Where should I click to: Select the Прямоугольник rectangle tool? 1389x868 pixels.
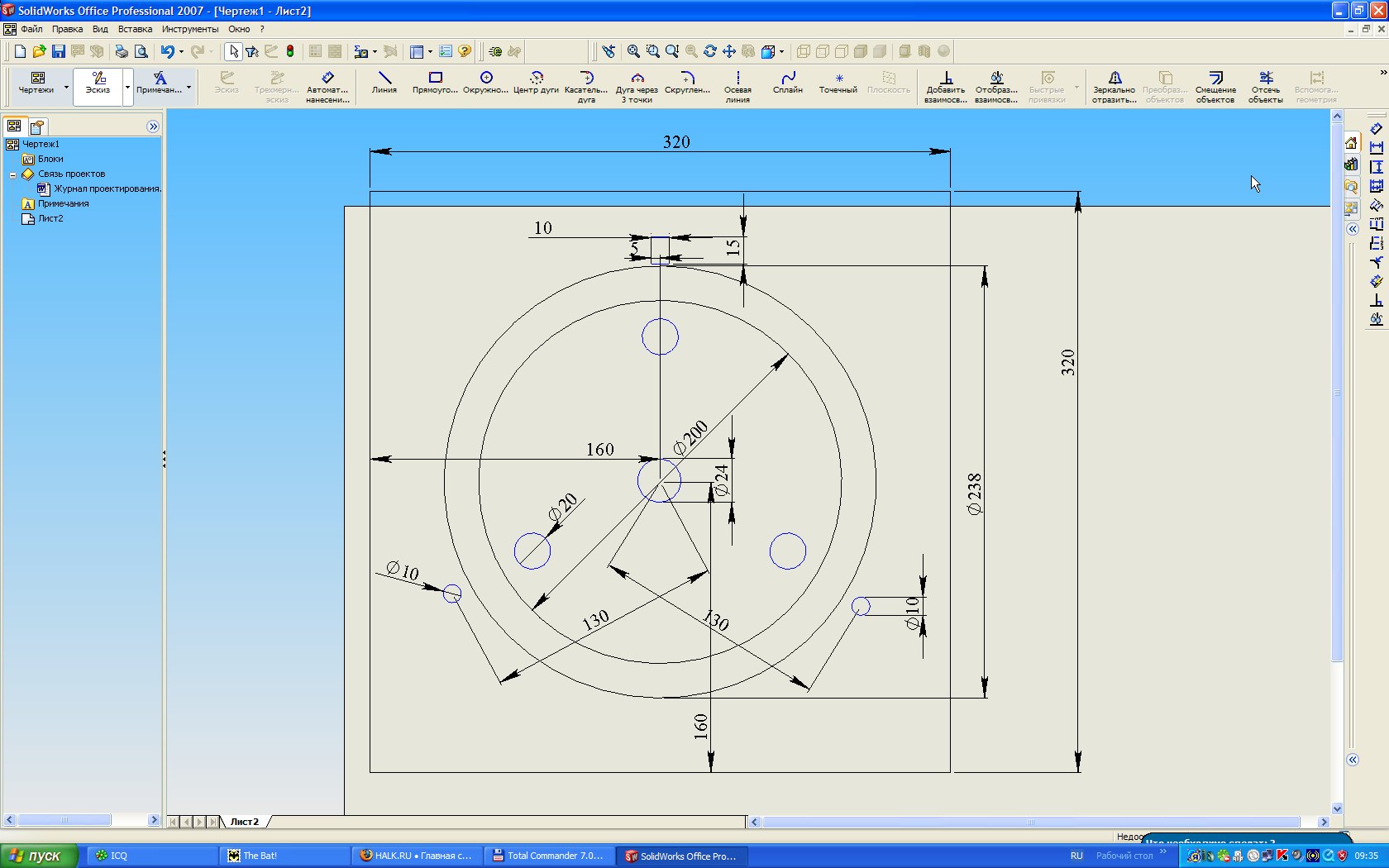click(x=435, y=82)
